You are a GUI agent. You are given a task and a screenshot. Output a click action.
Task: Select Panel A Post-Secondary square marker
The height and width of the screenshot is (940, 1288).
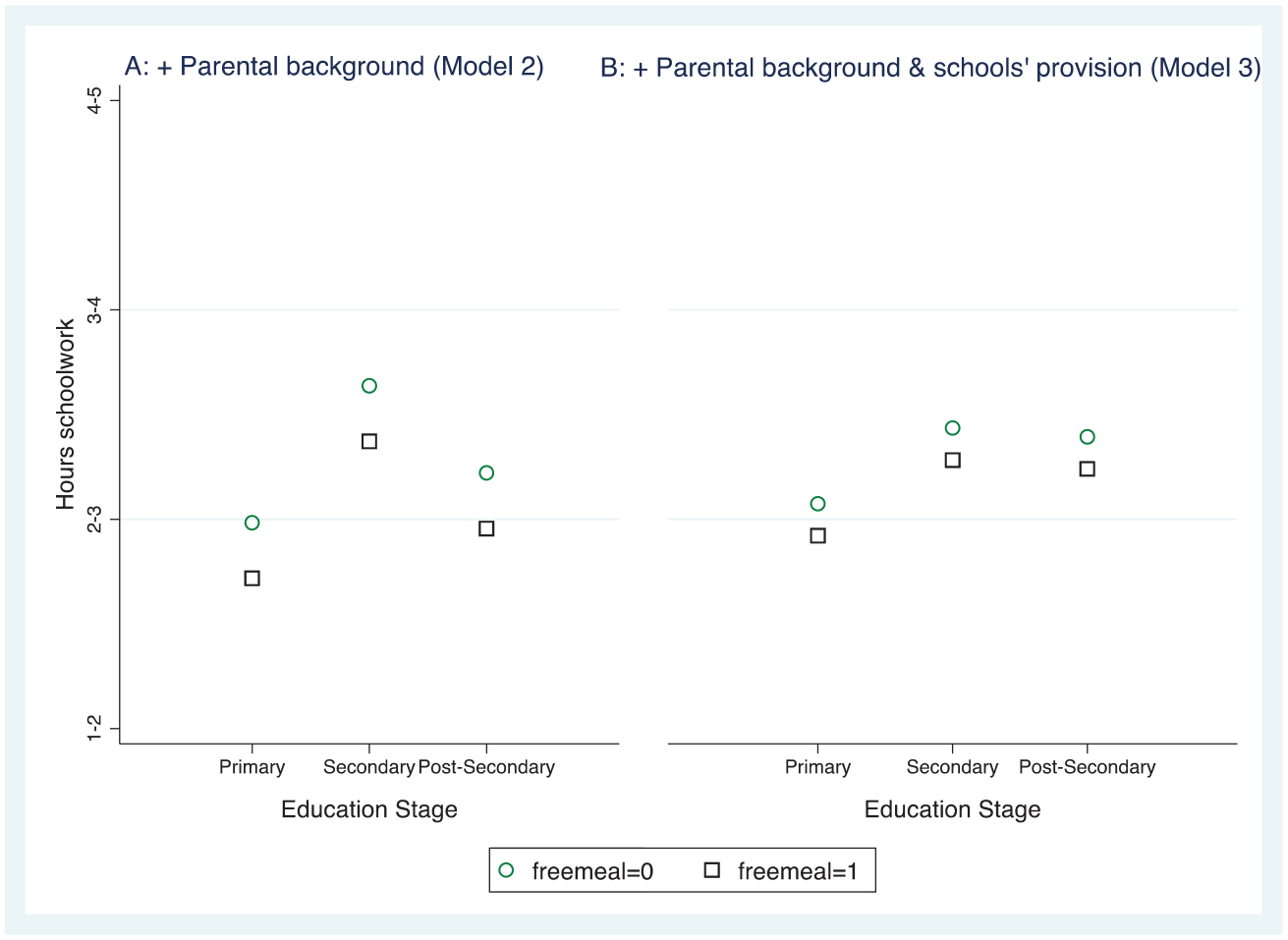point(486,529)
